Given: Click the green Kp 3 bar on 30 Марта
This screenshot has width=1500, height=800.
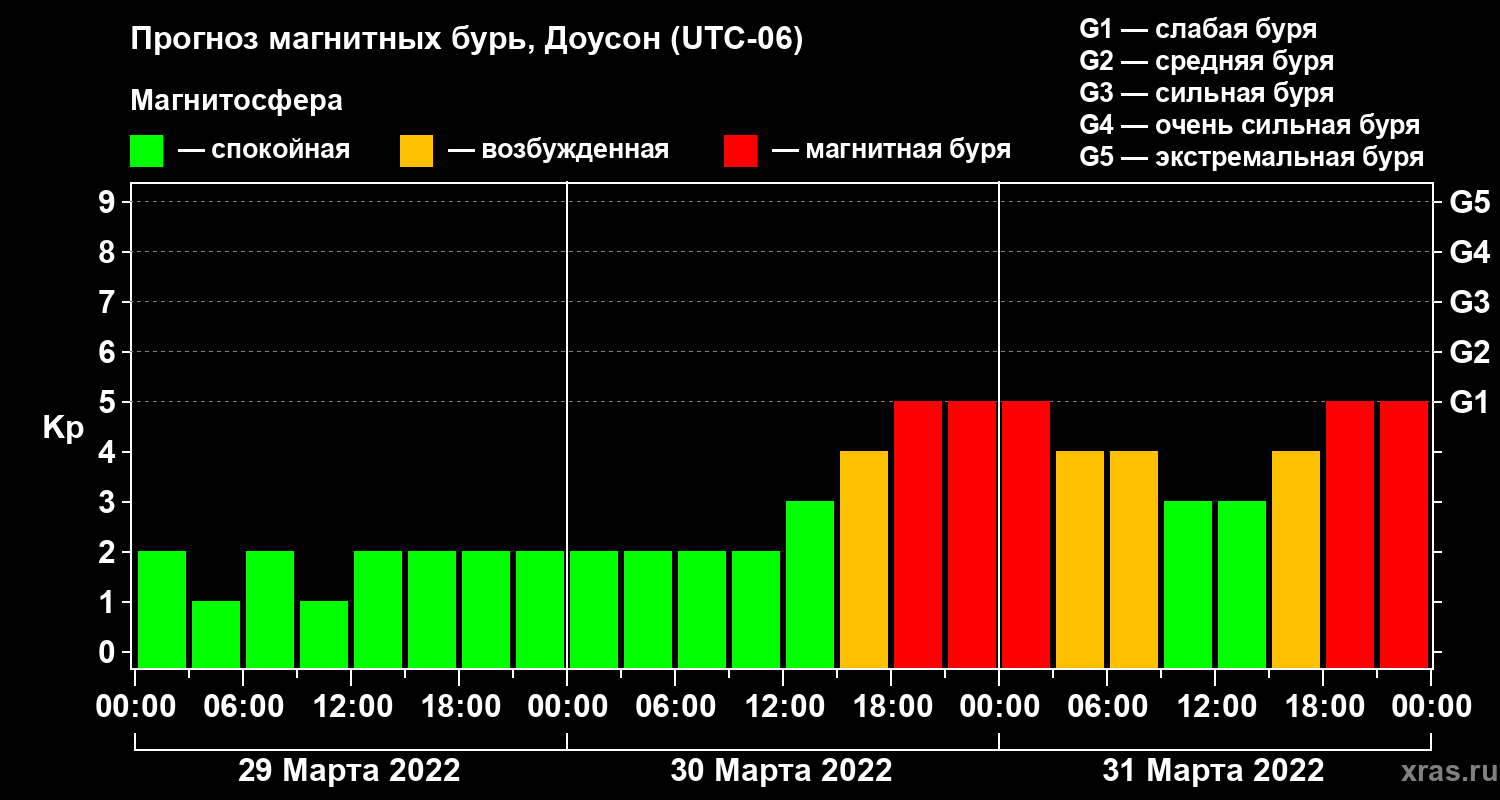Looking at the screenshot, I should tap(810, 584).
